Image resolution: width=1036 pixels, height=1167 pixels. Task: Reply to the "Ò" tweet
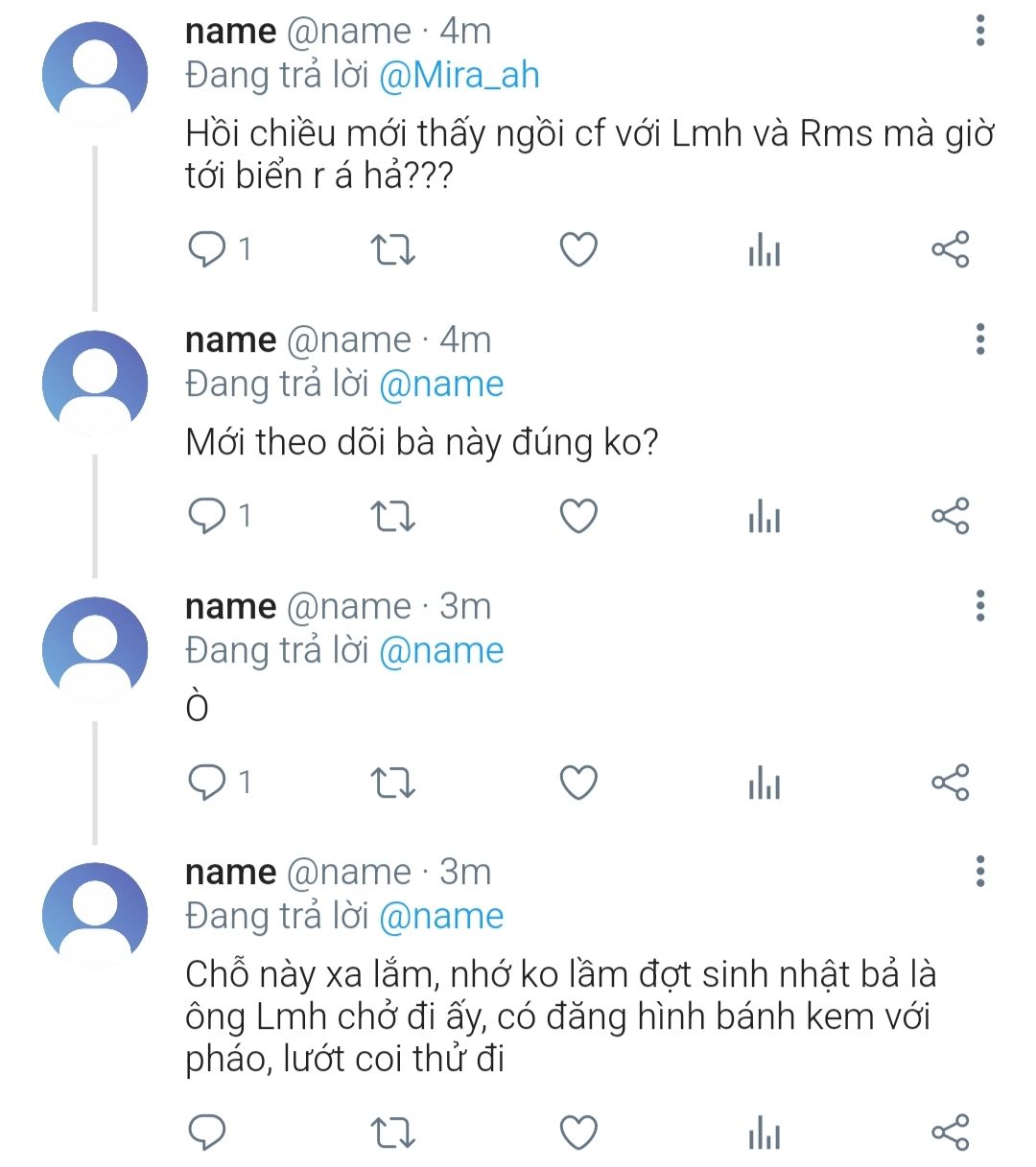click(207, 782)
